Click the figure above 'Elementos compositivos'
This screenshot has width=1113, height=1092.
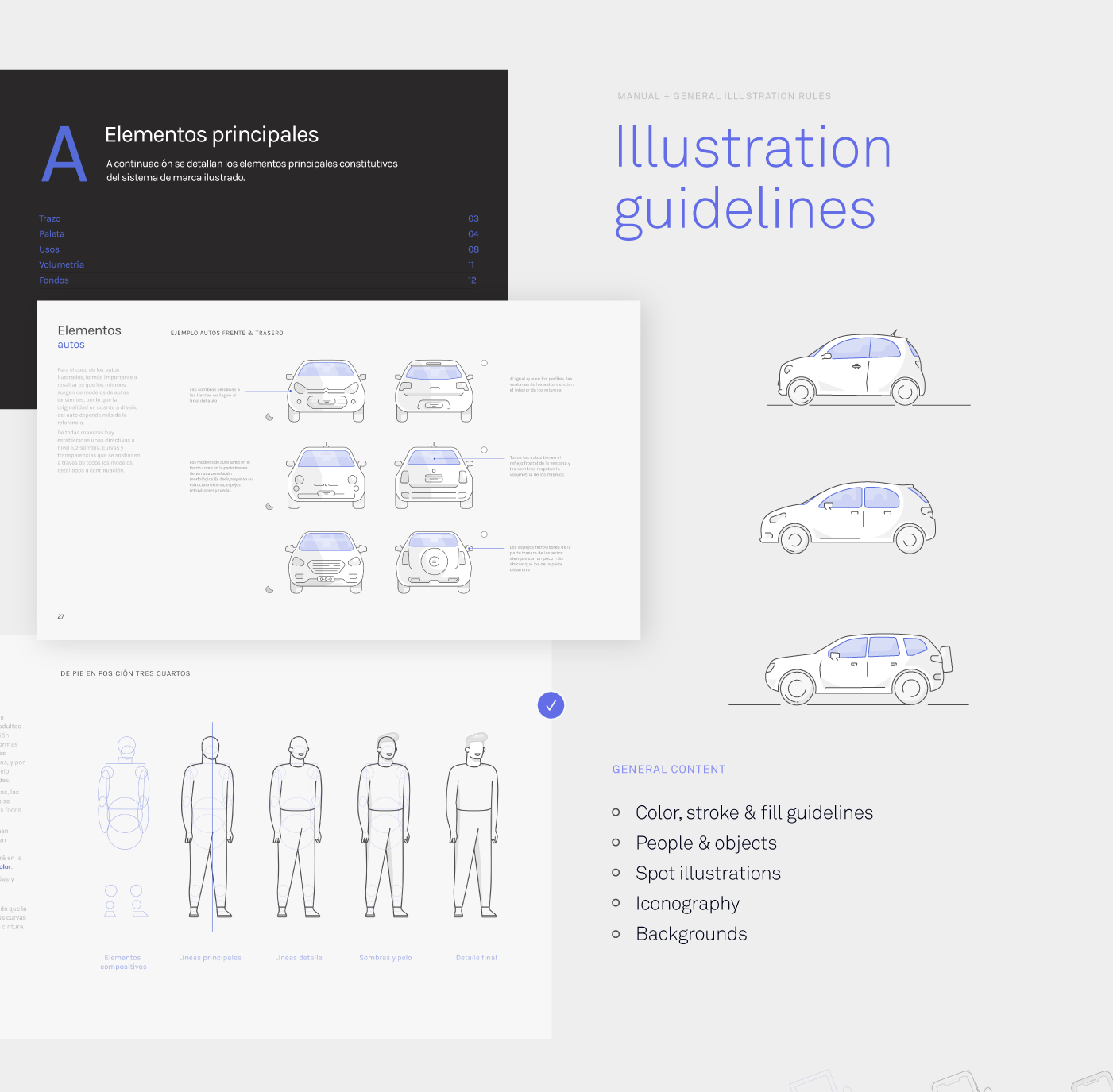click(124, 826)
